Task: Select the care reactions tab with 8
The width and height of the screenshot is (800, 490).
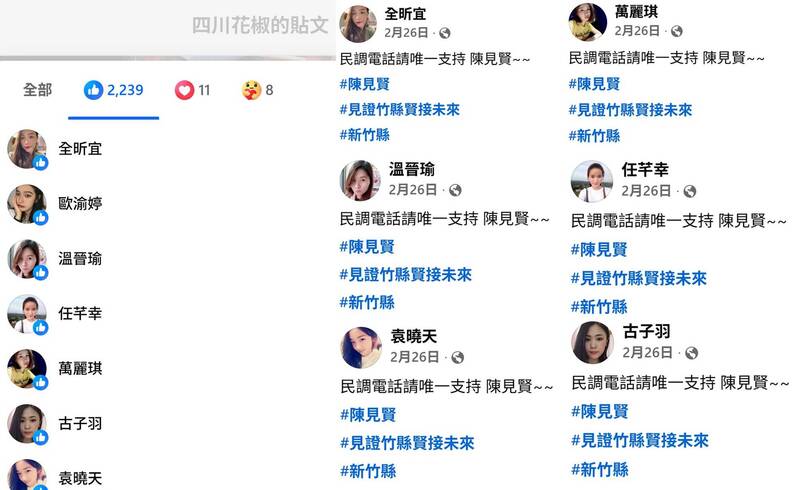Action: tap(258, 90)
